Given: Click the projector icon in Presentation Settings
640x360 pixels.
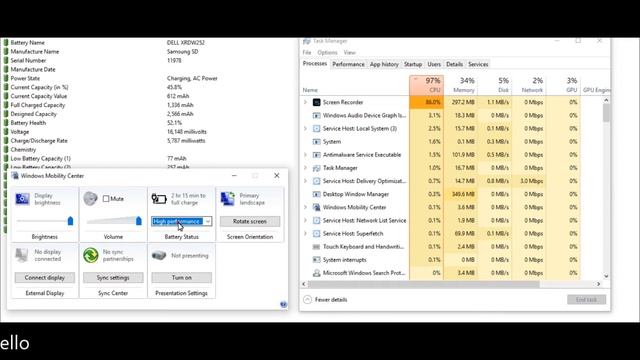Looking at the screenshot, I should [159, 256].
